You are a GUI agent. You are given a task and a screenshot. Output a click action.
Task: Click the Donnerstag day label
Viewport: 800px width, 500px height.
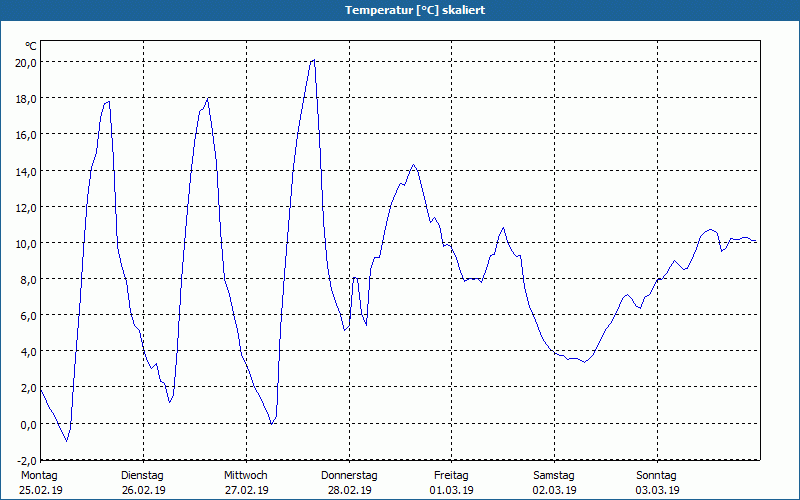point(349,476)
